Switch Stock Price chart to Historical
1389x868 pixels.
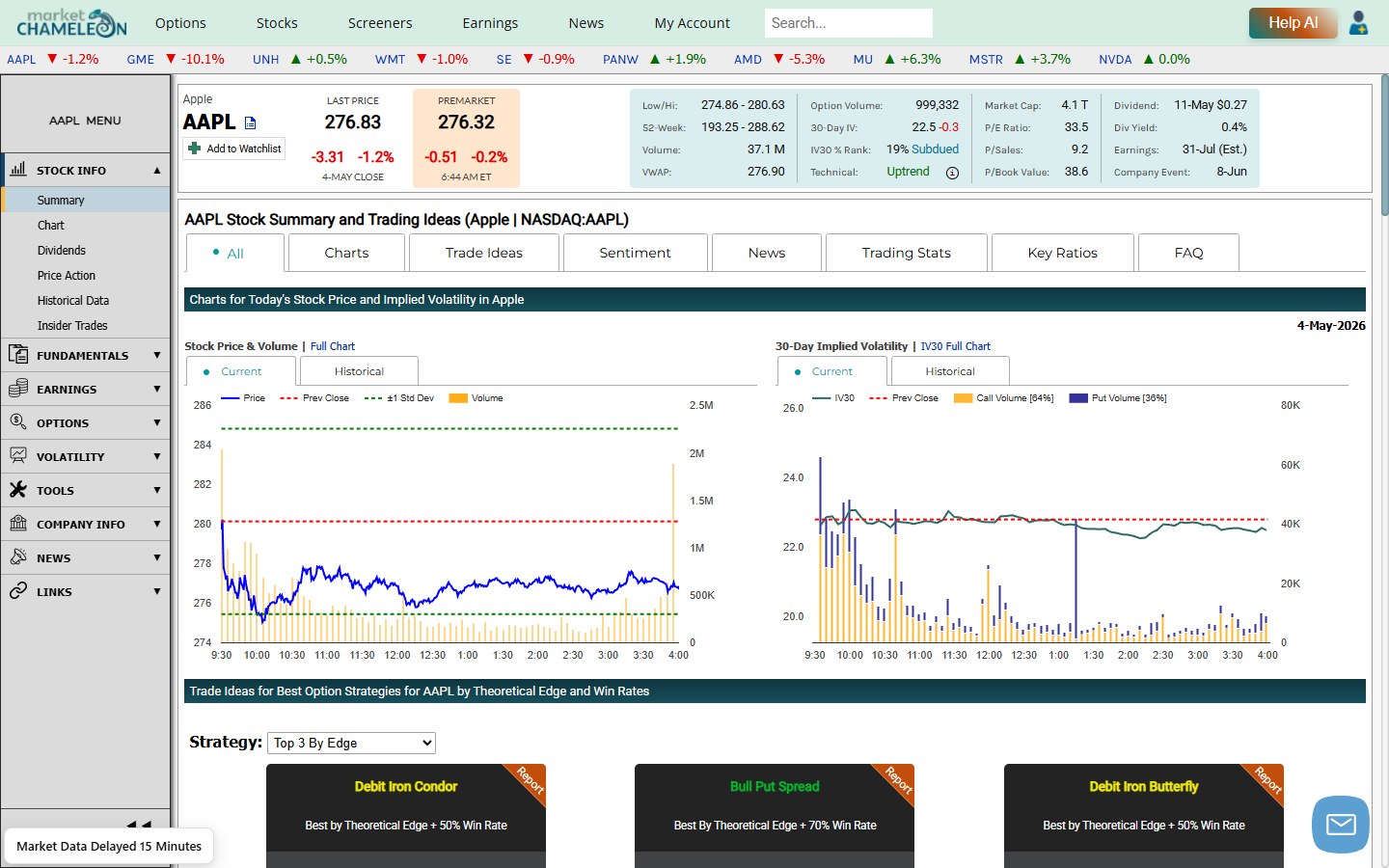(359, 371)
